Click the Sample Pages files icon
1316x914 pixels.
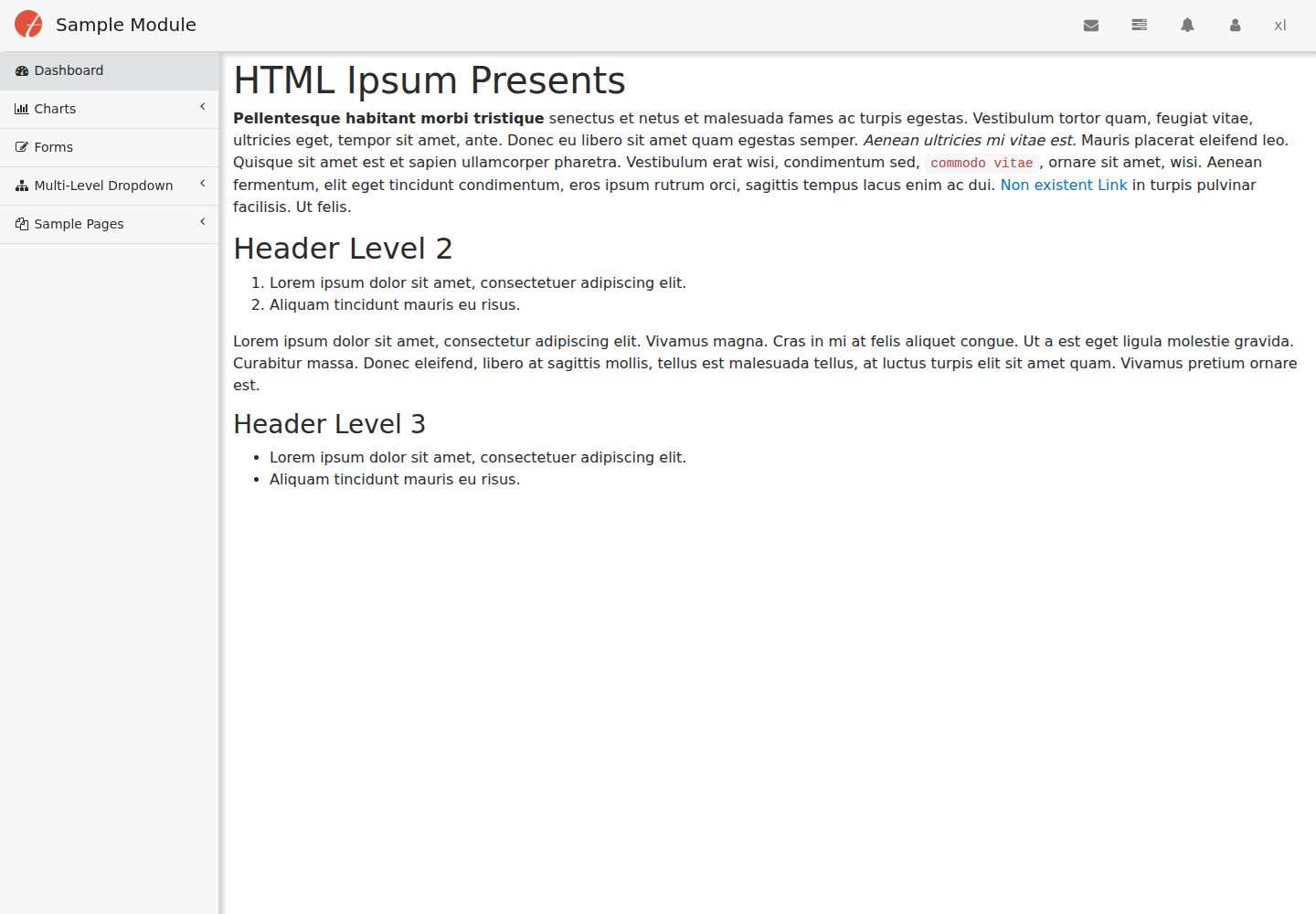point(22,224)
